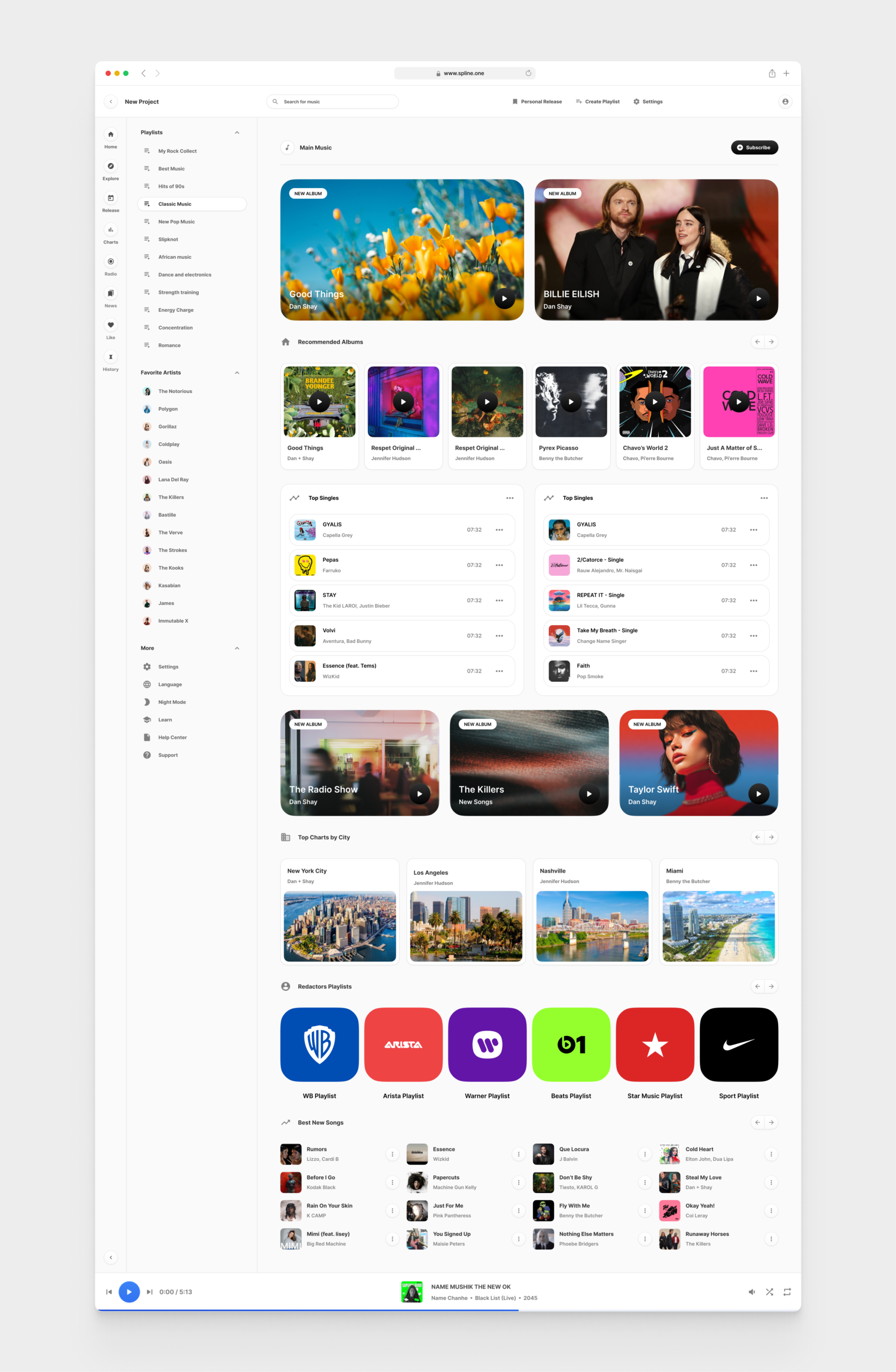896x1372 pixels.
Task: Show next Redactors Playlists
Action: point(772,986)
